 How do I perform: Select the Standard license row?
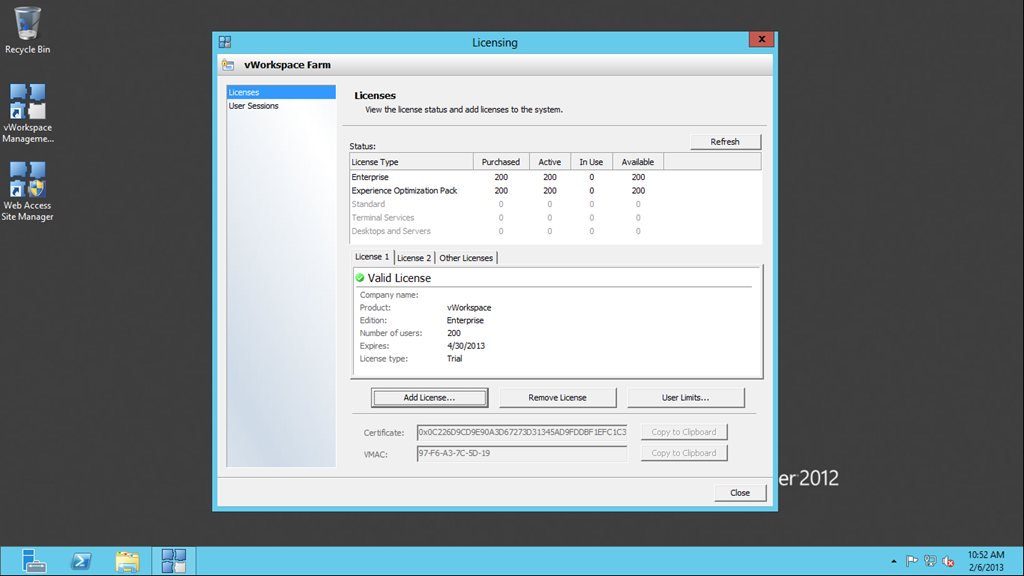555,204
